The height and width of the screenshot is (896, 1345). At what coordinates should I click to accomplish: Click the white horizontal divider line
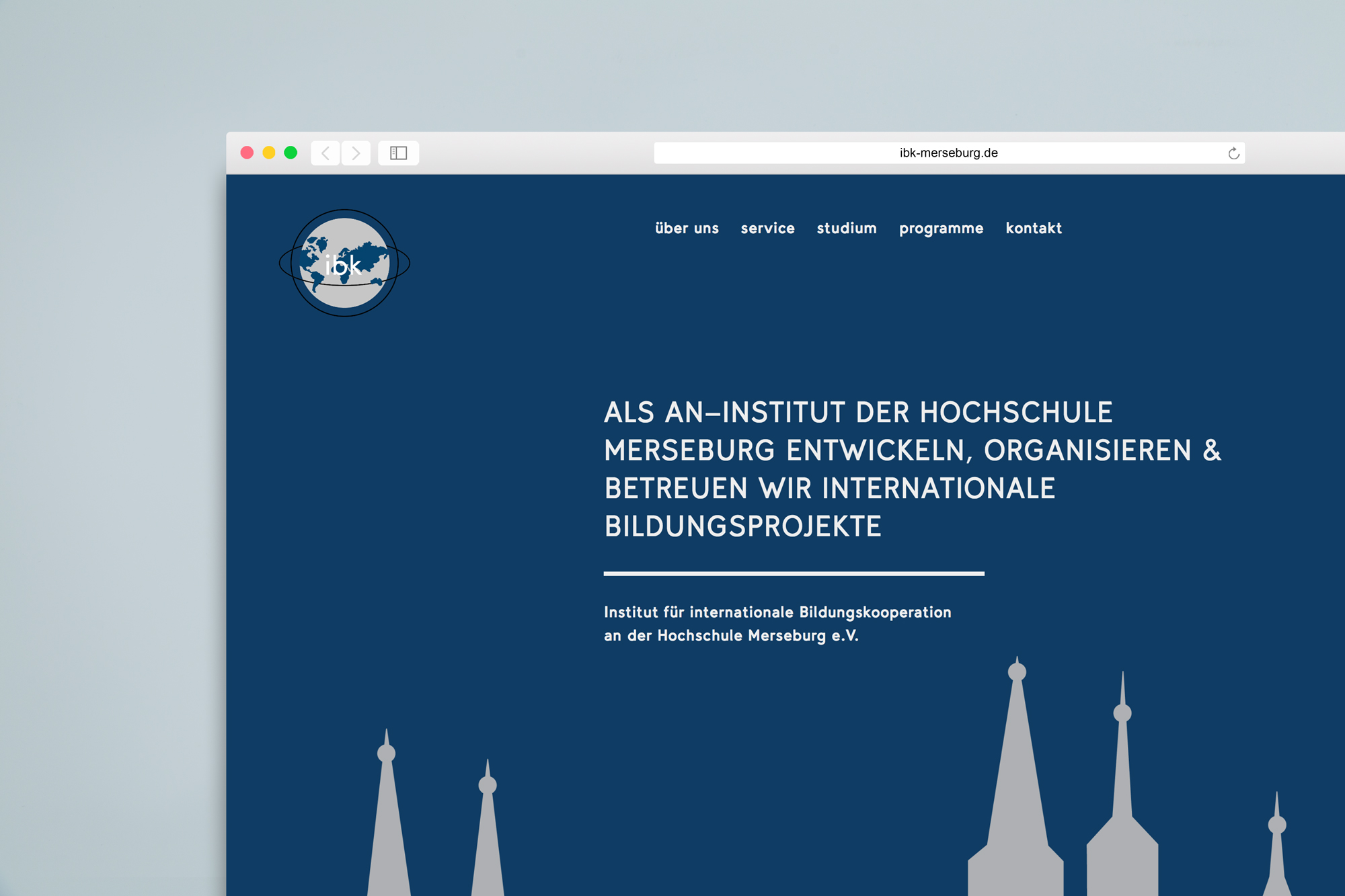[794, 573]
